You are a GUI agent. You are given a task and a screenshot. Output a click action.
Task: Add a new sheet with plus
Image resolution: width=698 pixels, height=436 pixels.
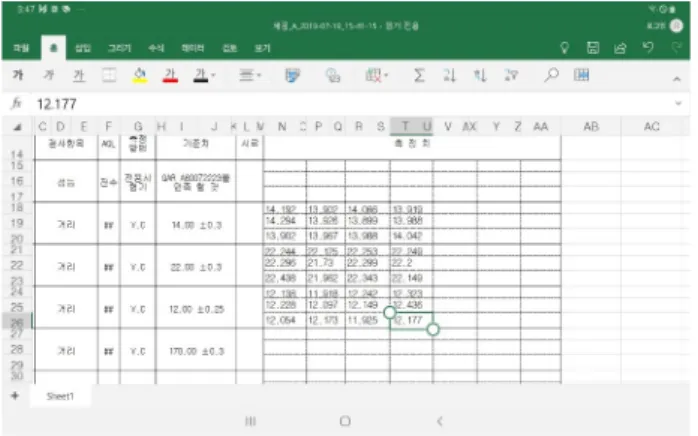[15, 395]
